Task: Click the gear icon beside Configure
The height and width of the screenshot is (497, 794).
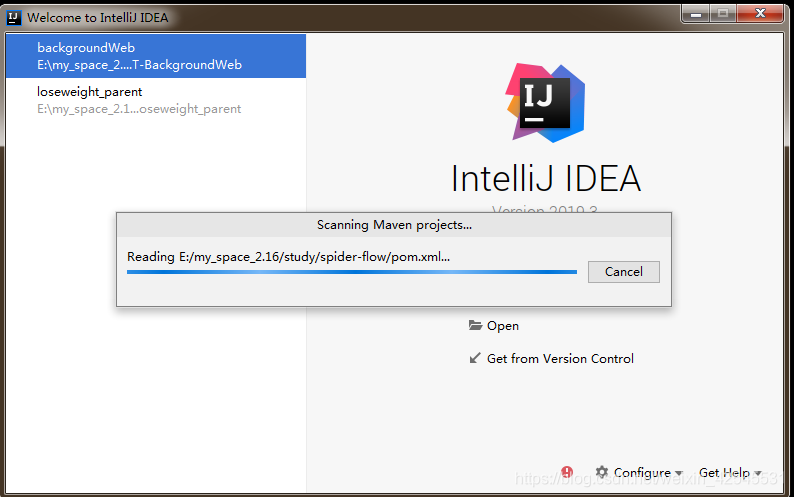Action: (x=602, y=472)
